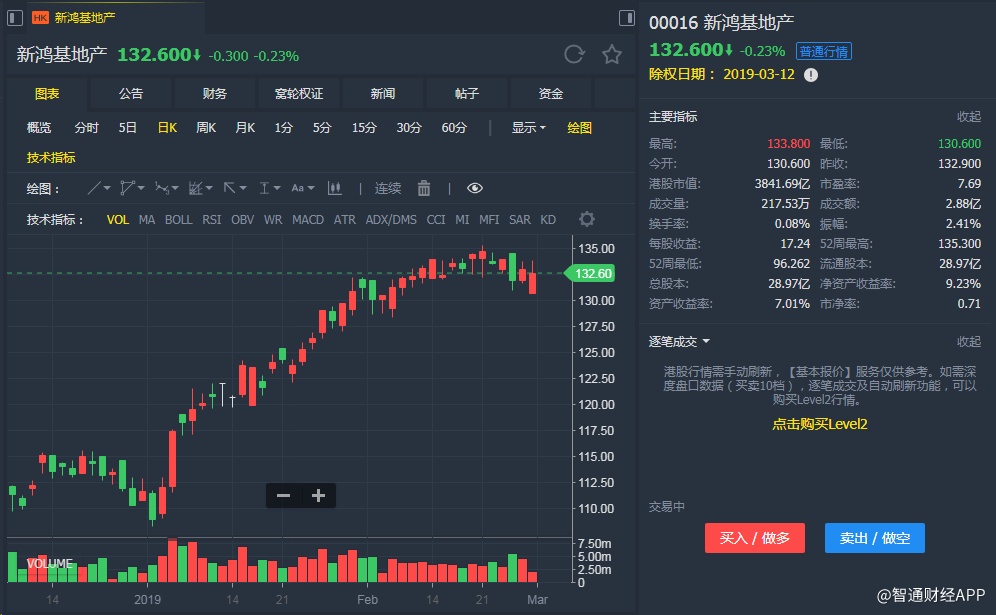
Task: Toggle the RSI indicator
Action: click(212, 220)
